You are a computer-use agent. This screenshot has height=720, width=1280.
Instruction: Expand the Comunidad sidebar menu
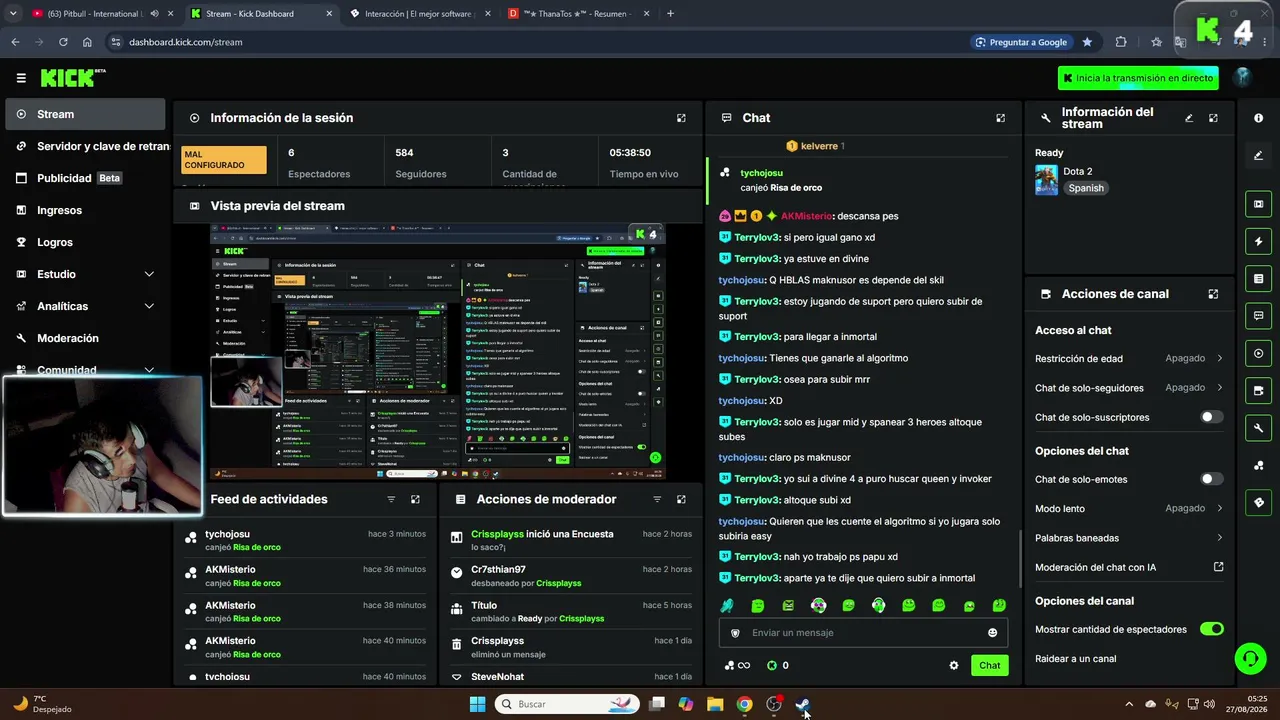85,370
